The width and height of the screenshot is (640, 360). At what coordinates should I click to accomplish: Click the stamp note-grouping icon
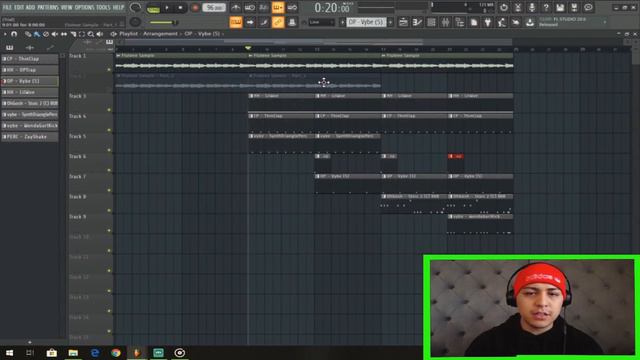(x=292, y=22)
